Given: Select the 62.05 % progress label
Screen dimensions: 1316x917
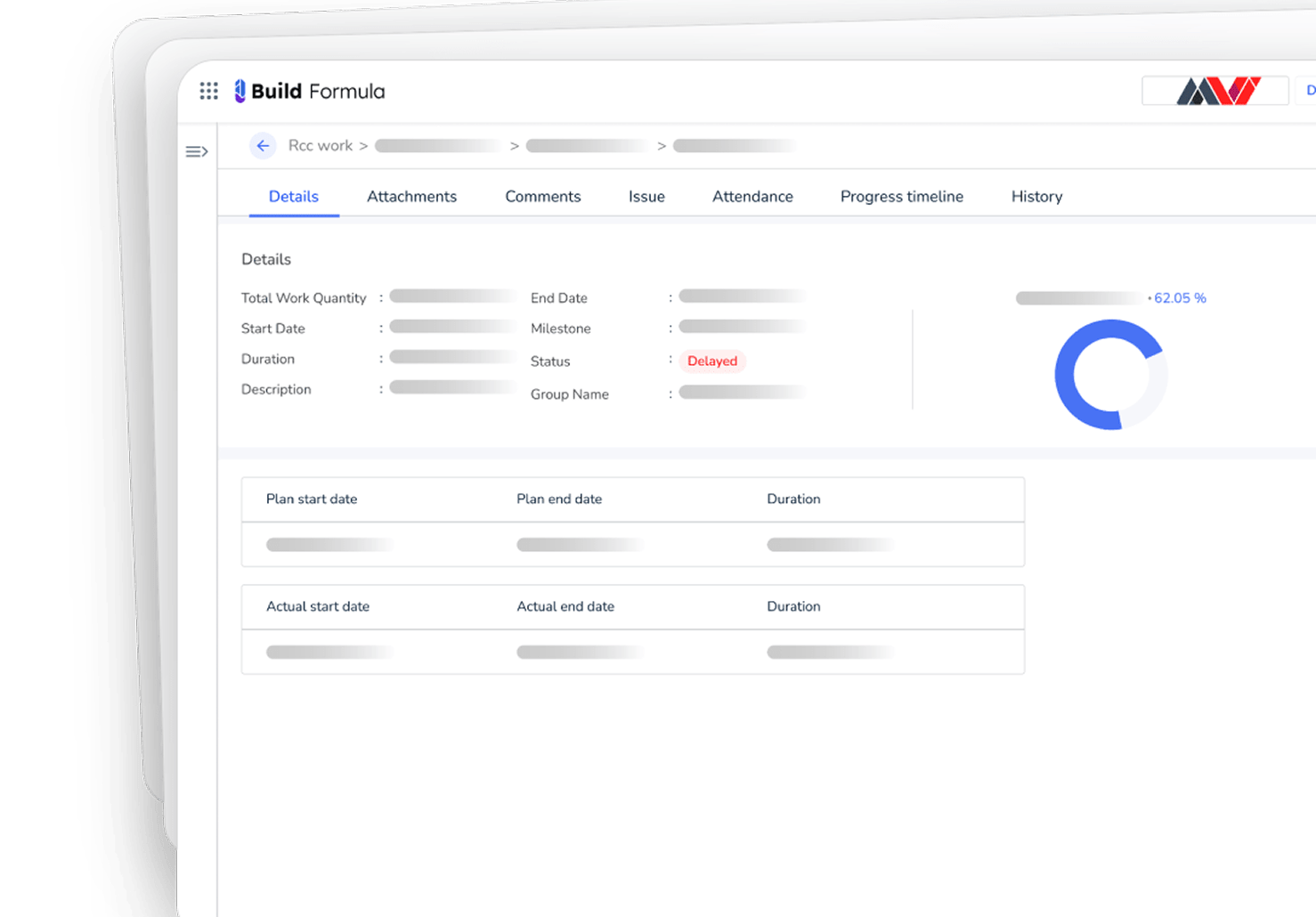Looking at the screenshot, I should point(1179,298).
